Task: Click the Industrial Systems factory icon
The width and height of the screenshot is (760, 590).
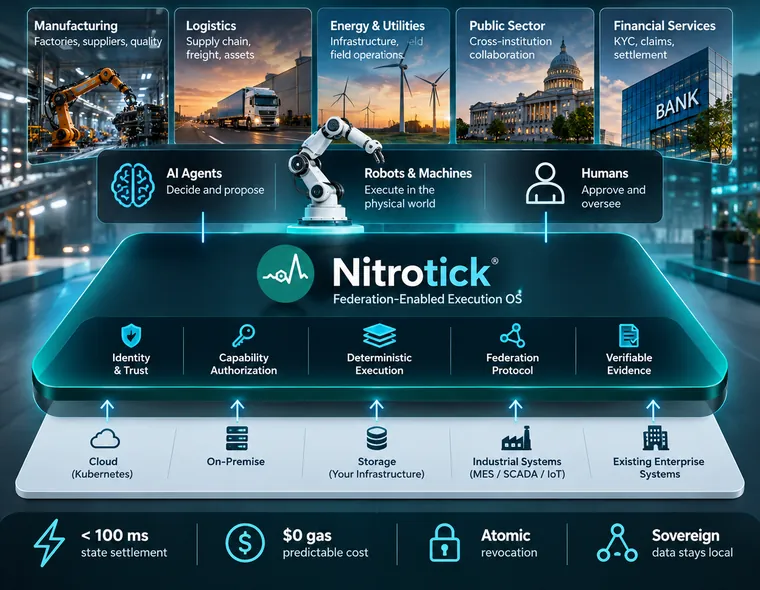Action: (516, 438)
